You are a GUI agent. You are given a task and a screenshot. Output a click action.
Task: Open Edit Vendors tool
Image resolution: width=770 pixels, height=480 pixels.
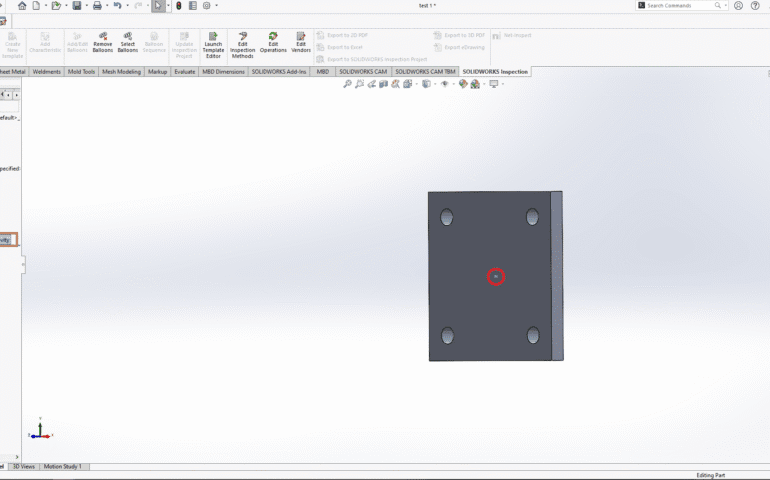[x=301, y=42]
